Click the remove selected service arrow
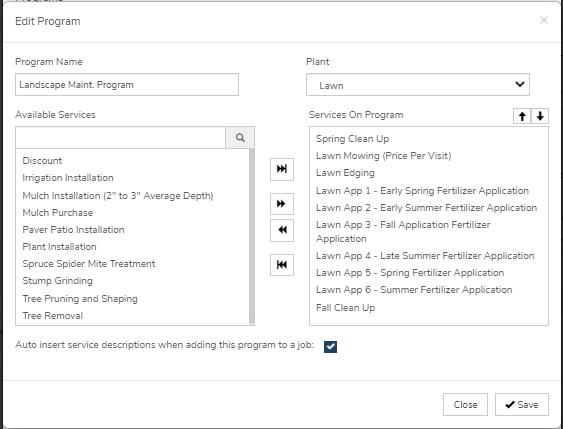Image resolution: width=563 pixels, height=429 pixels. point(282,230)
